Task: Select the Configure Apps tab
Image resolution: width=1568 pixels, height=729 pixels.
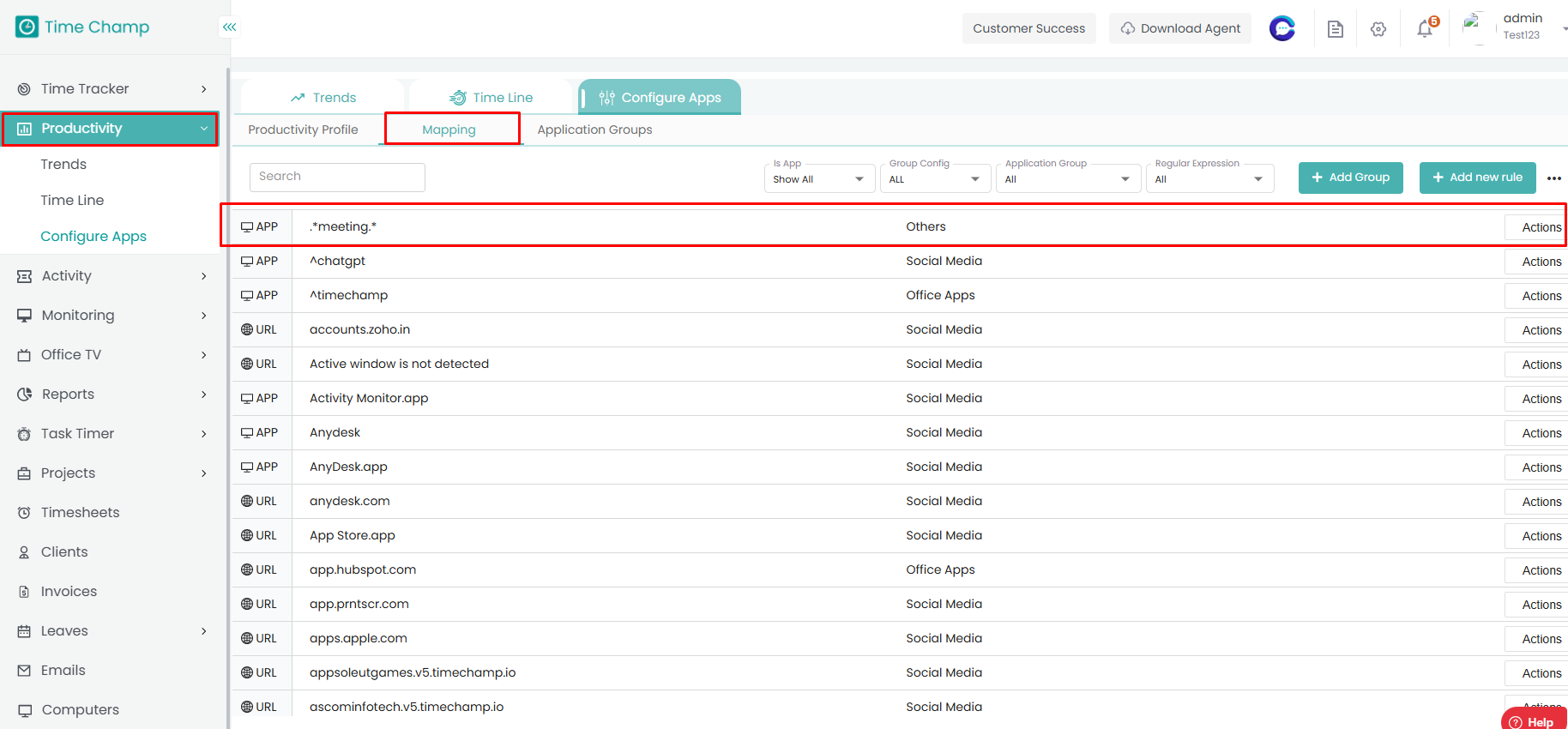Action: (660, 97)
